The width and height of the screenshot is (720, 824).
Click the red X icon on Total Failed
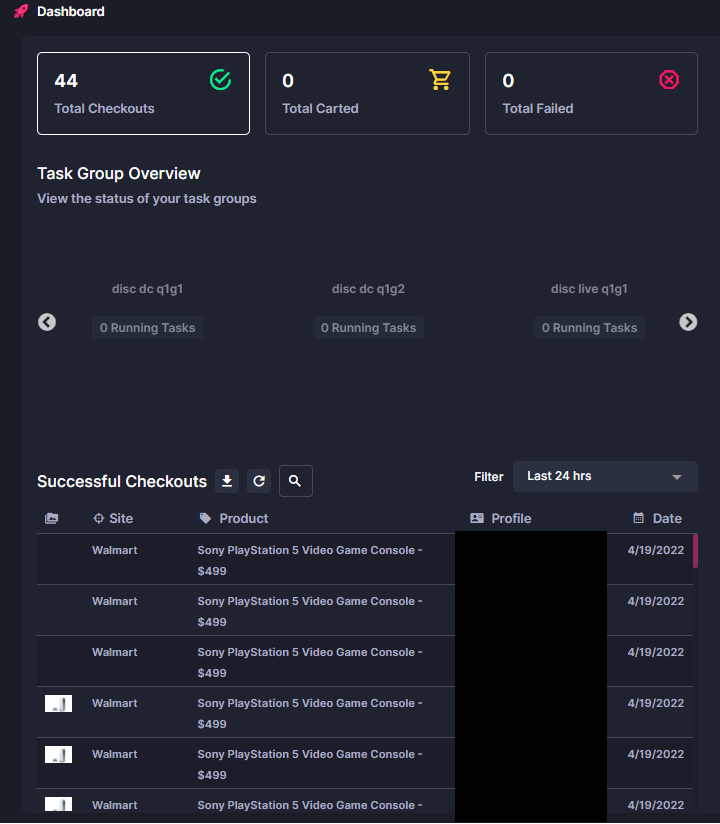[x=668, y=80]
